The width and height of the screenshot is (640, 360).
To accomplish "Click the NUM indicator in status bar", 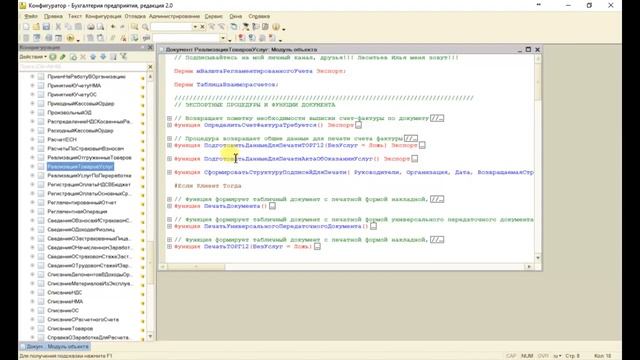I will coord(527,356).
